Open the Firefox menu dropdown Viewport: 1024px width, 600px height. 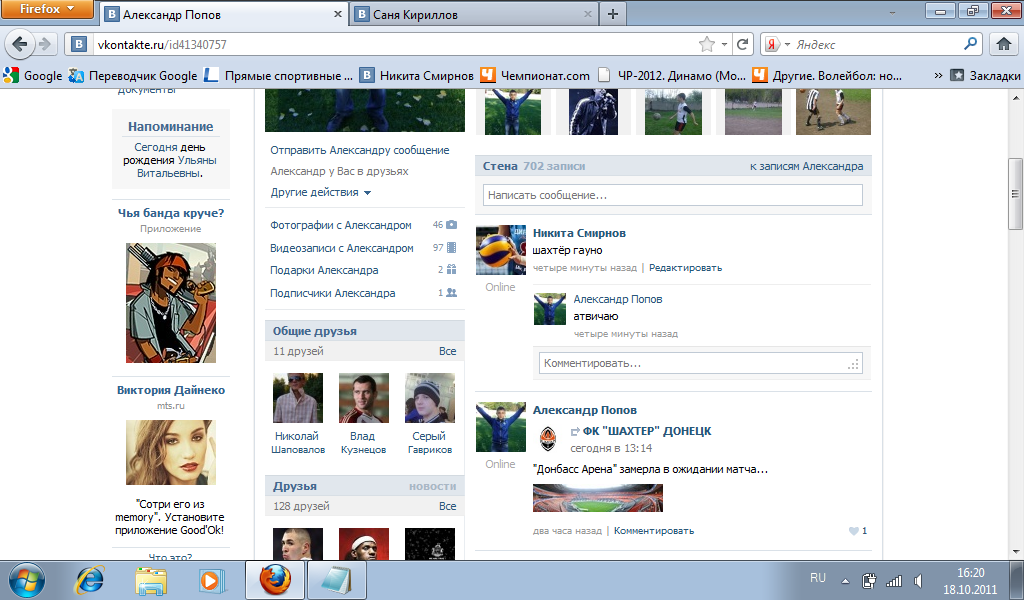click(47, 9)
